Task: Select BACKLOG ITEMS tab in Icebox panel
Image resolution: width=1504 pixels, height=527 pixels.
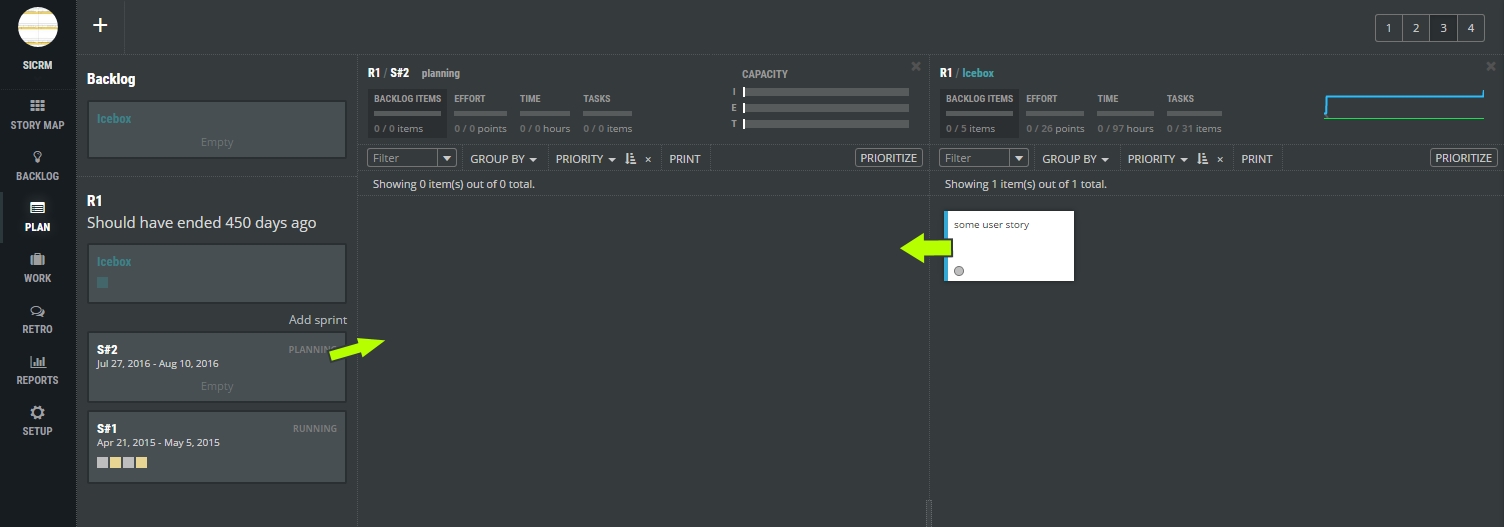Action: click(979, 113)
